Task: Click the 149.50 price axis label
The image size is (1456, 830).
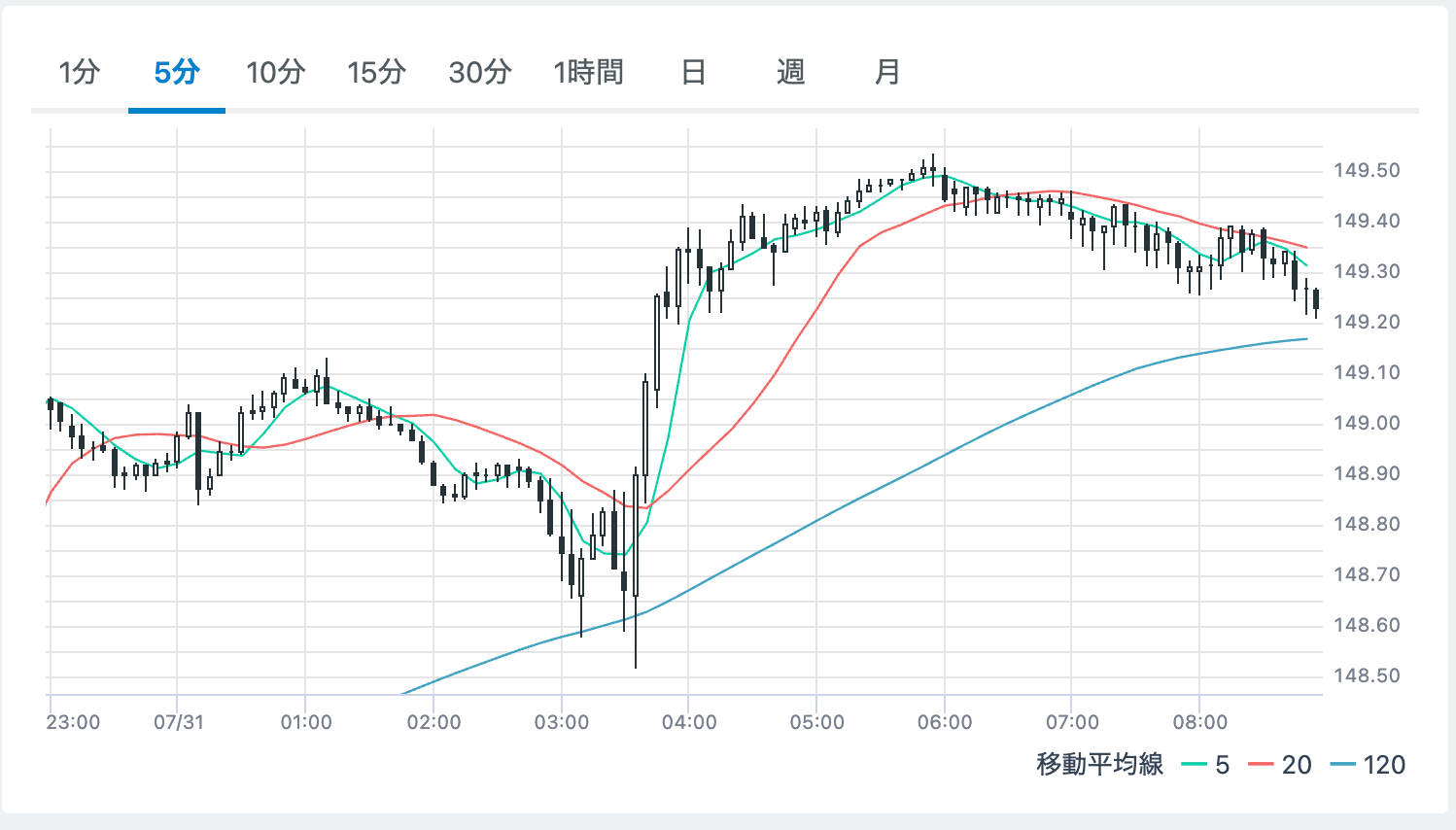Action: click(x=1367, y=171)
